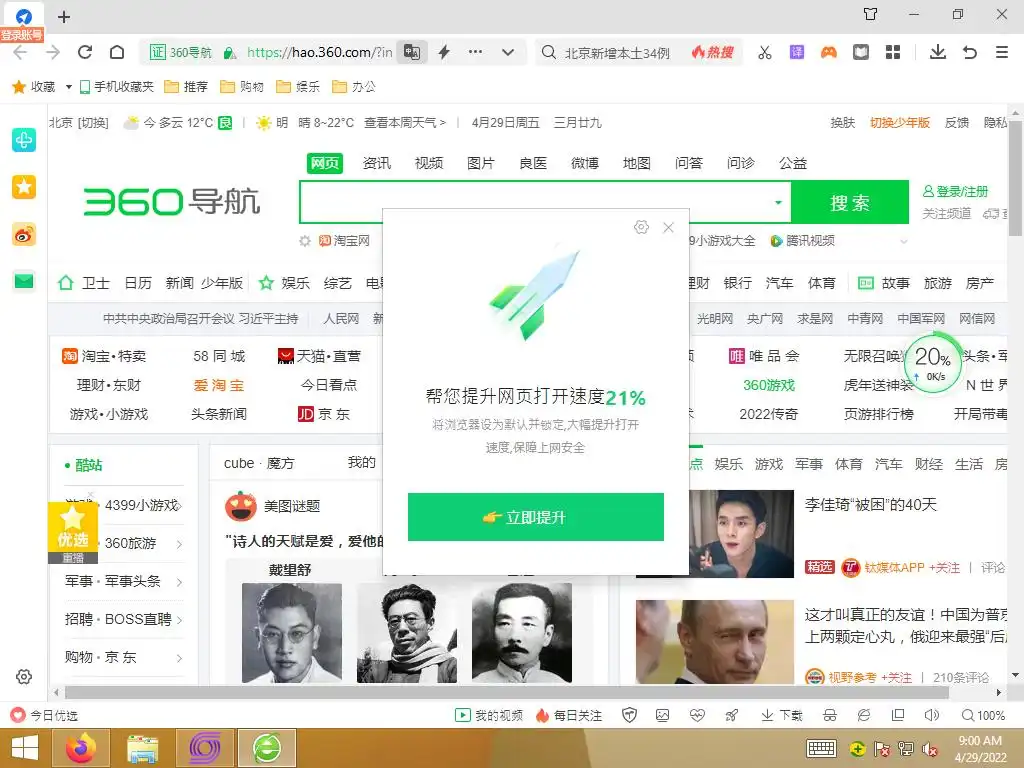Open the extensions grid icon
This screenshot has width=1024, height=768.
(893, 52)
